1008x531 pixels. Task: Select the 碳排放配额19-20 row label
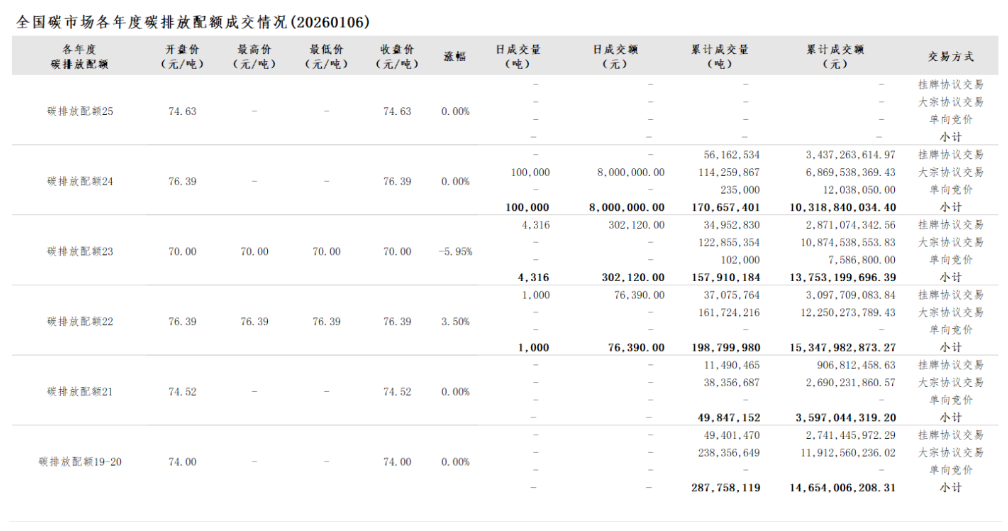point(80,462)
